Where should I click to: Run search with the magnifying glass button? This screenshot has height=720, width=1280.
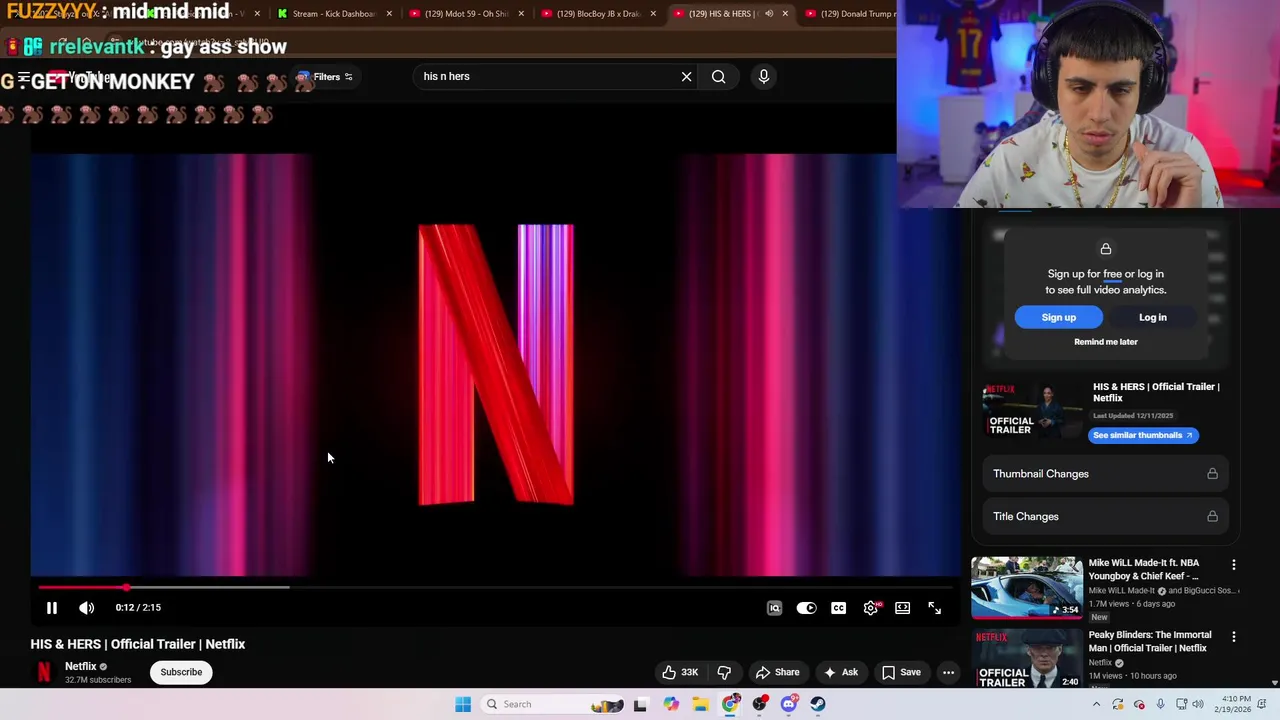pyautogui.click(x=718, y=76)
